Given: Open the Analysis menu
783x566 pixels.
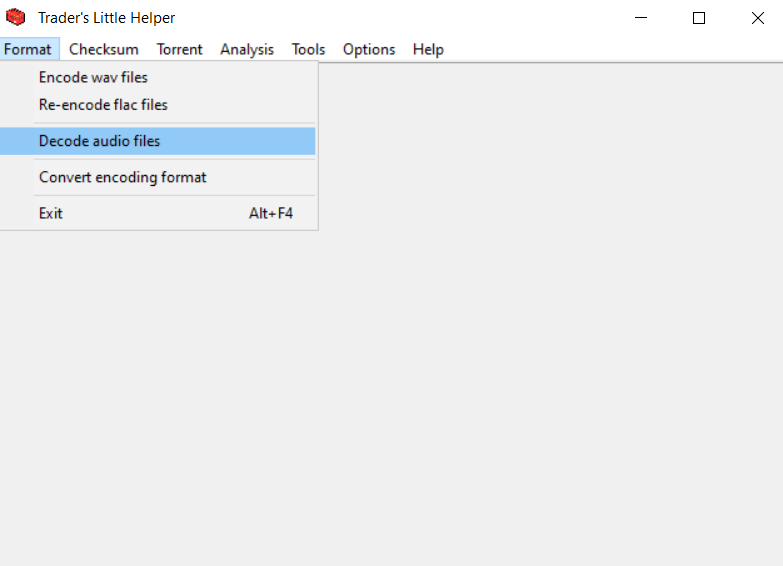Looking at the screenshot, I should click(247, 49).
